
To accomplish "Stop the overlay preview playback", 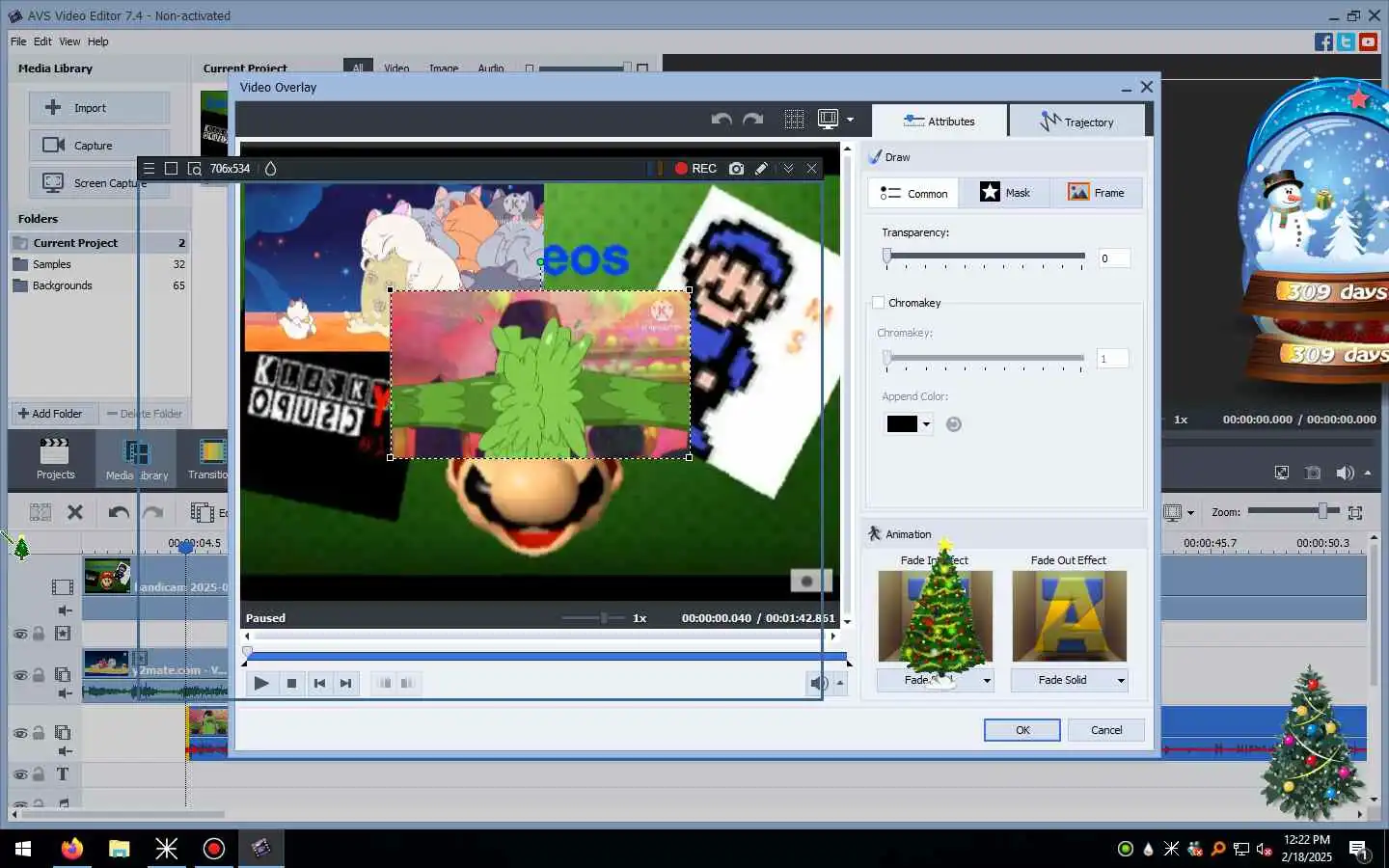I will click(291, 683).
